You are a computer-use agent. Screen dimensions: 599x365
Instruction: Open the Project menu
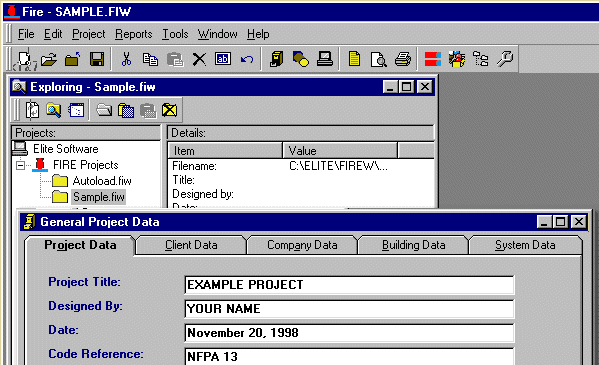coord(89,34)
